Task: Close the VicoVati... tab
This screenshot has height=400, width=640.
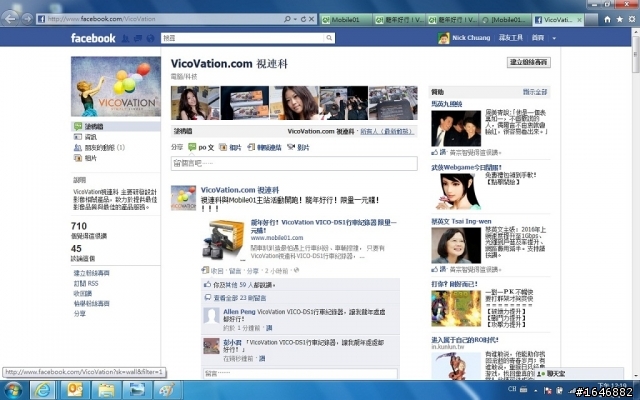Action: [x=579, y=19]
